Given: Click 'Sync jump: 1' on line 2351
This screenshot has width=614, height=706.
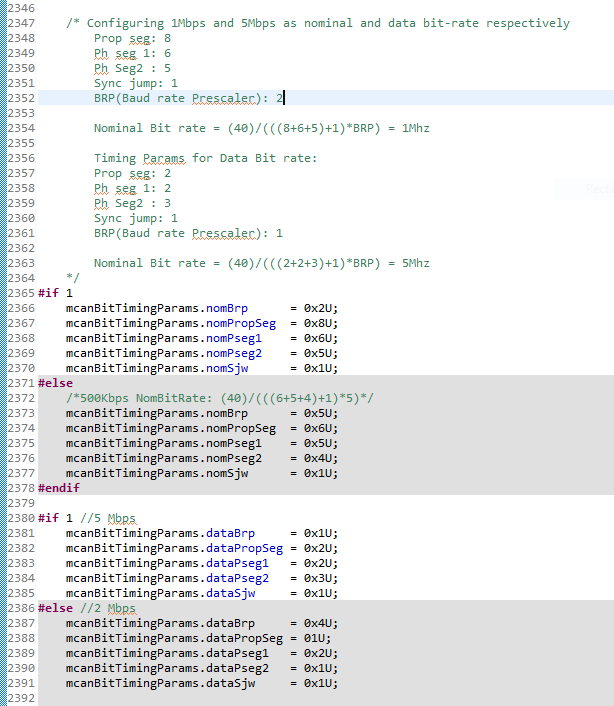Looking at the screenshot, I should [x=136, y=83].
